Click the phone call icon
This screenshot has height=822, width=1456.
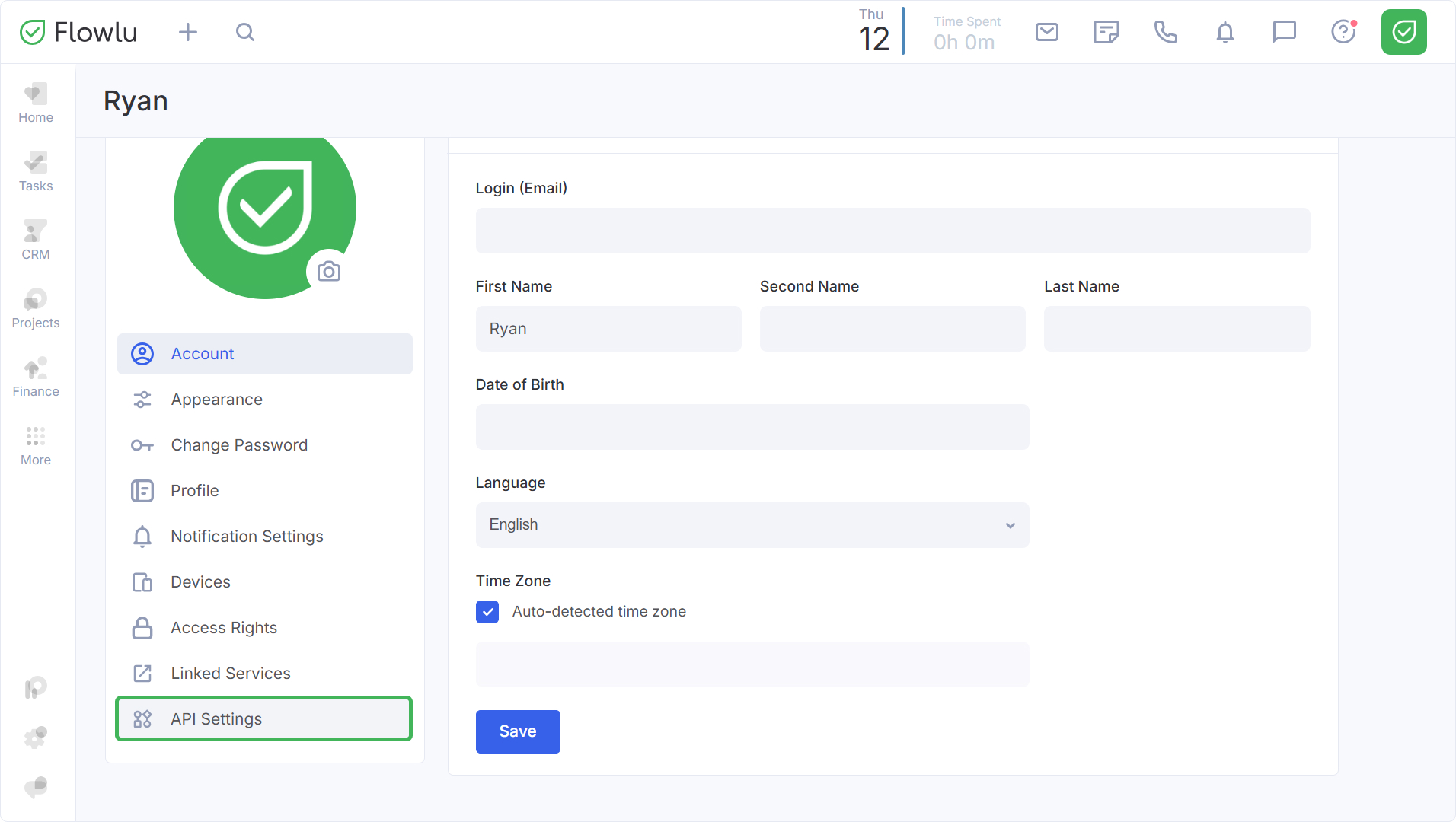tap(1165, 32)
